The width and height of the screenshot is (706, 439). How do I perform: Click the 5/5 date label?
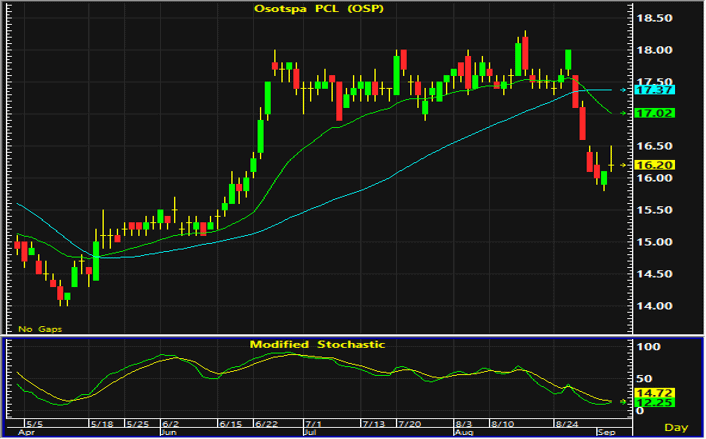tap(35, 424)
